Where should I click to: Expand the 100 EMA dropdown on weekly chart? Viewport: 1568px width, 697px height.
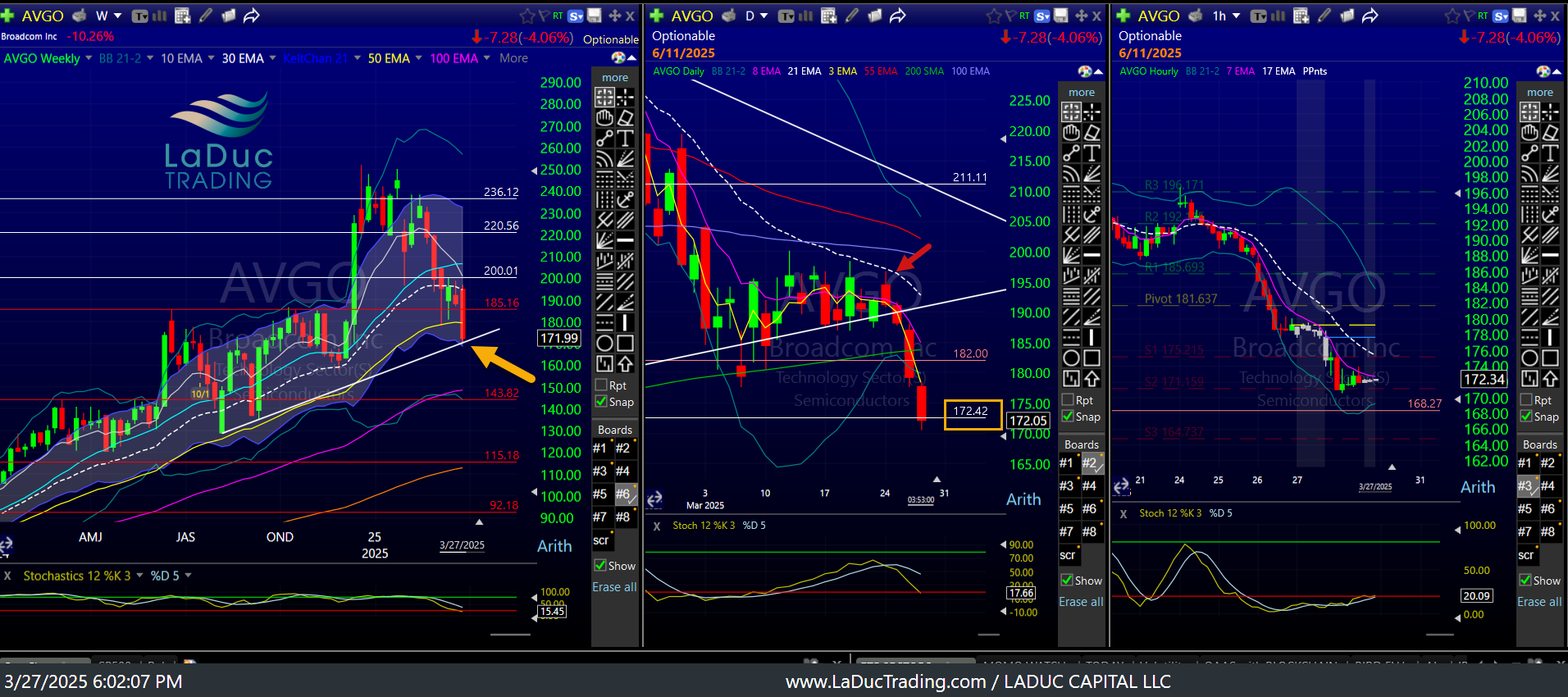(486, 58)
